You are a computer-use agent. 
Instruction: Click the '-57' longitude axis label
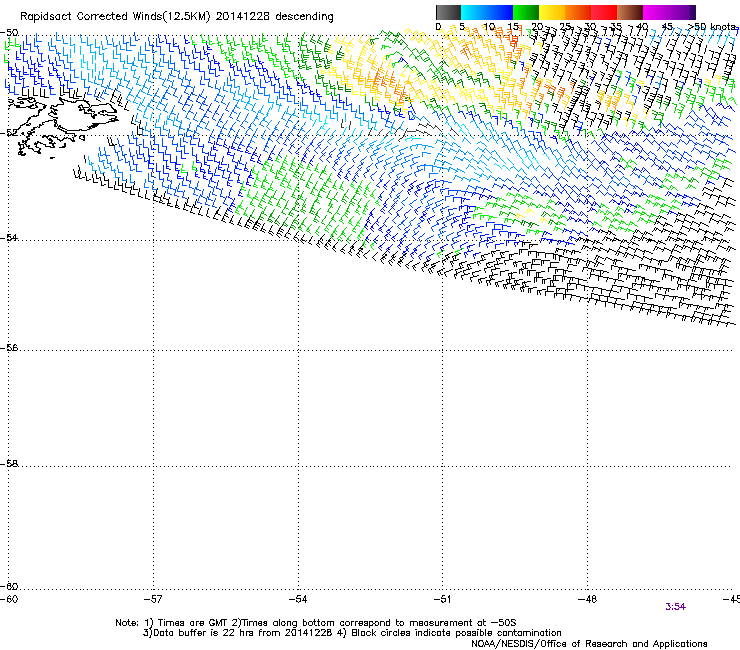coord(153,599)
